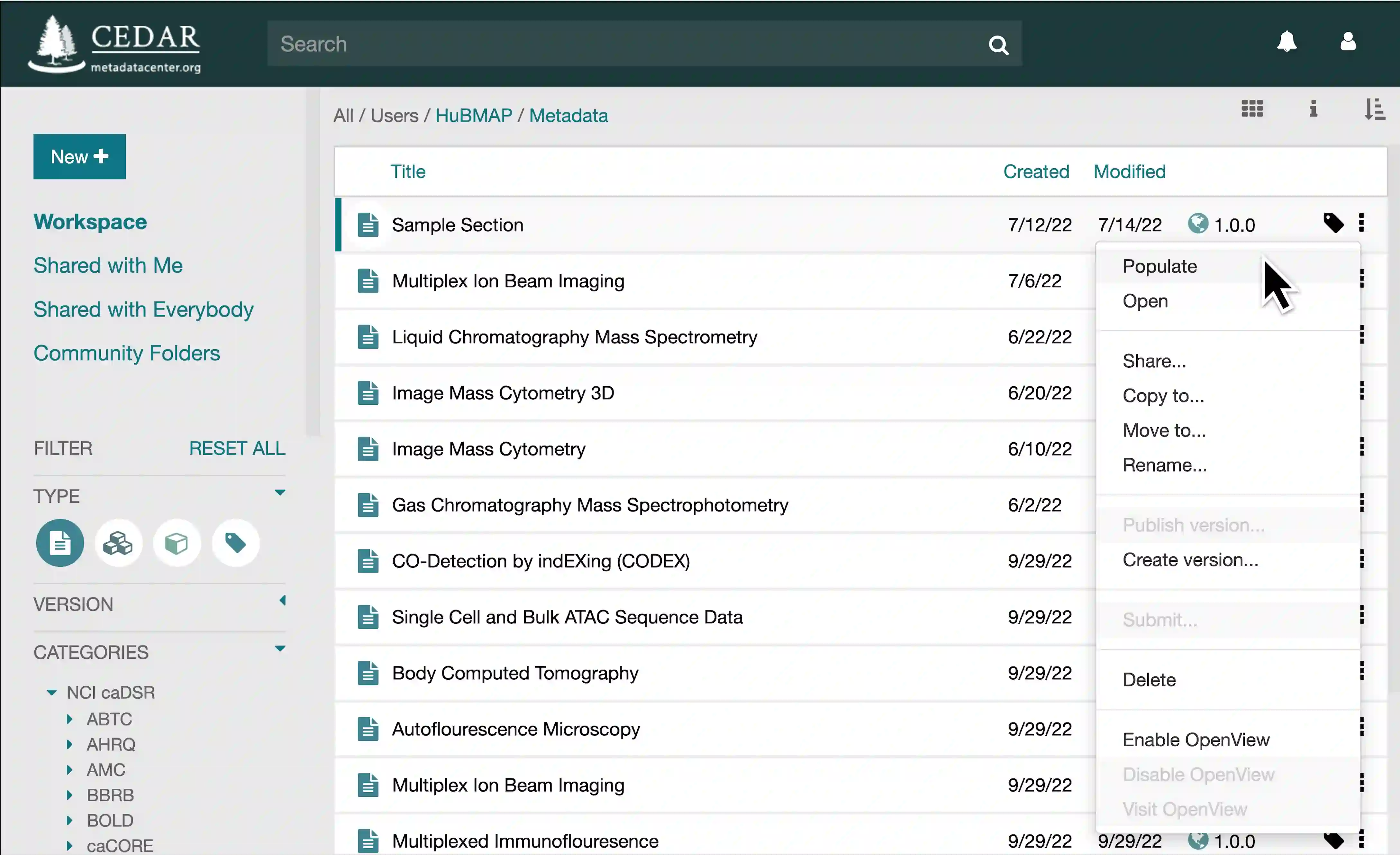Open Shared with Me link
The height and width of the screenshot is (855, 1400).
pyautogui.click(x=108, y=265)
